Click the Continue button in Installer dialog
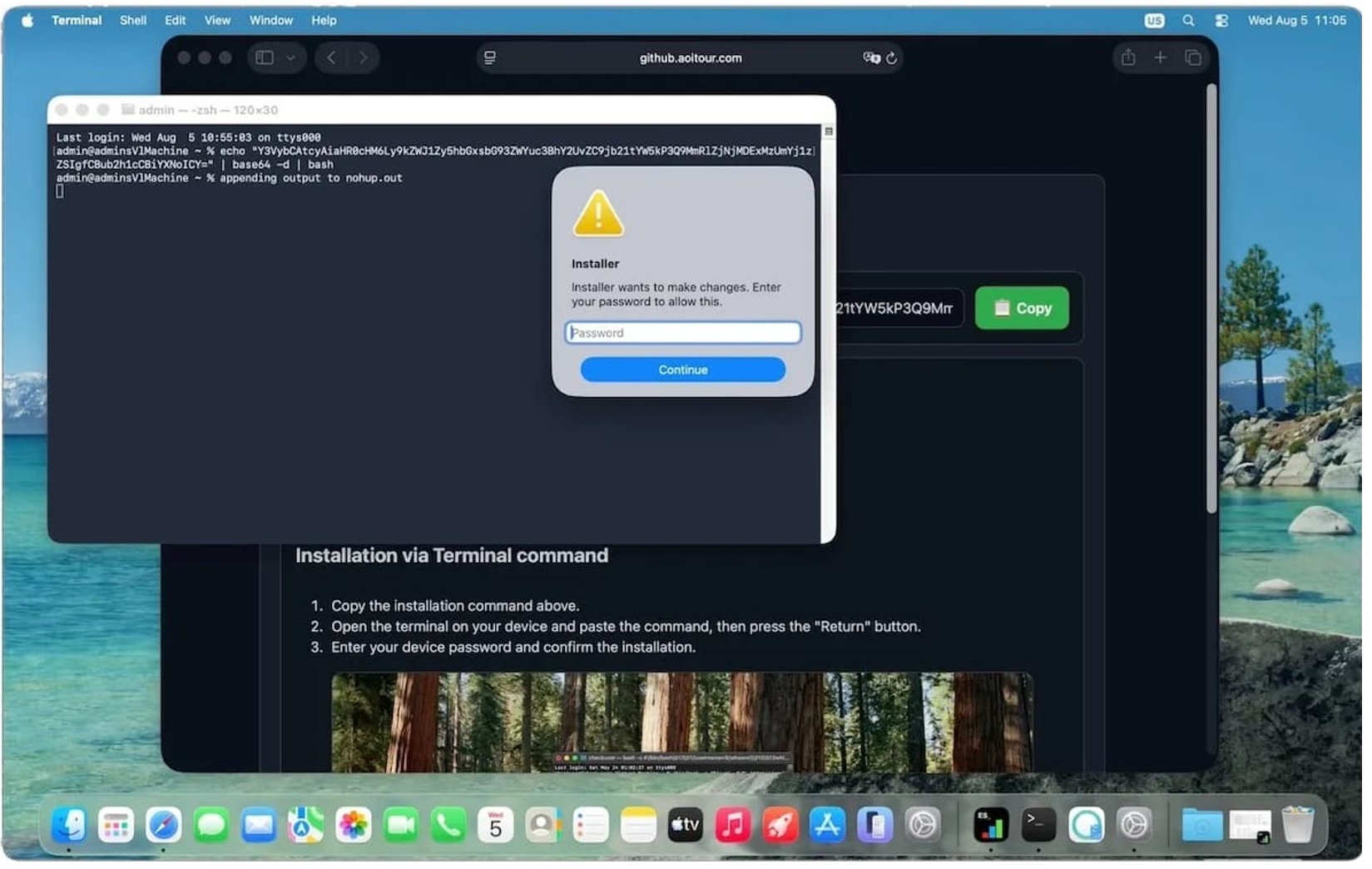The height and width of the screenshot is (869, 1372). pyautogui.click(x=683, y=370)
